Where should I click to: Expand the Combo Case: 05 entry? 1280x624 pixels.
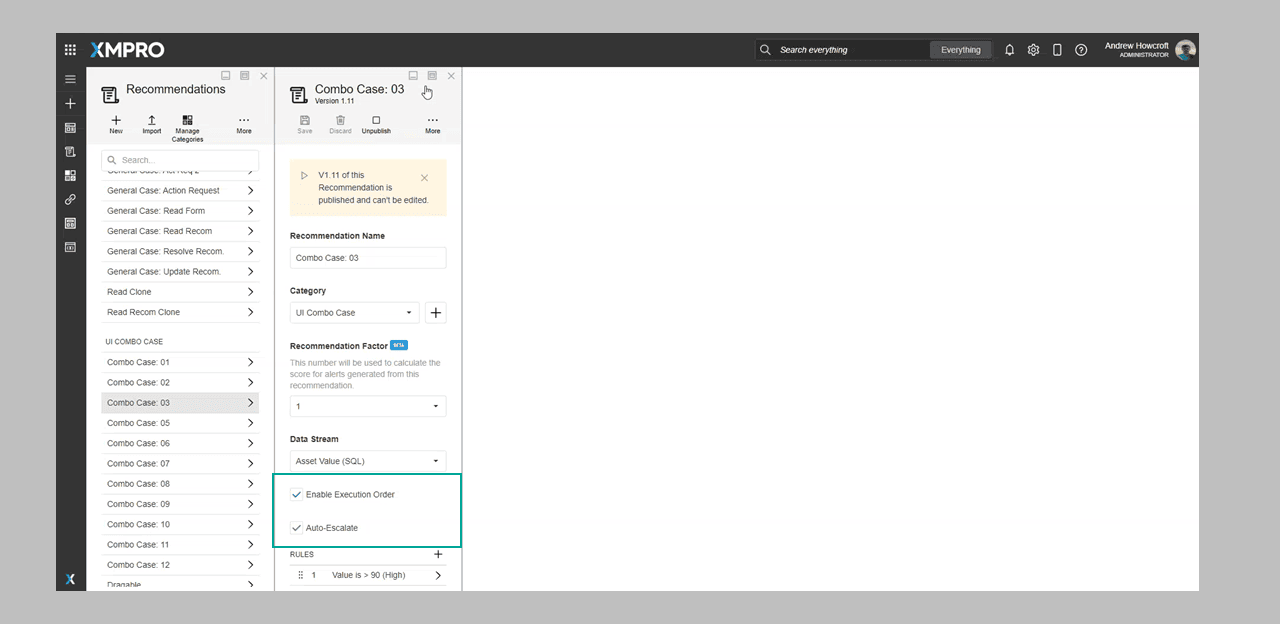point(251,423)
